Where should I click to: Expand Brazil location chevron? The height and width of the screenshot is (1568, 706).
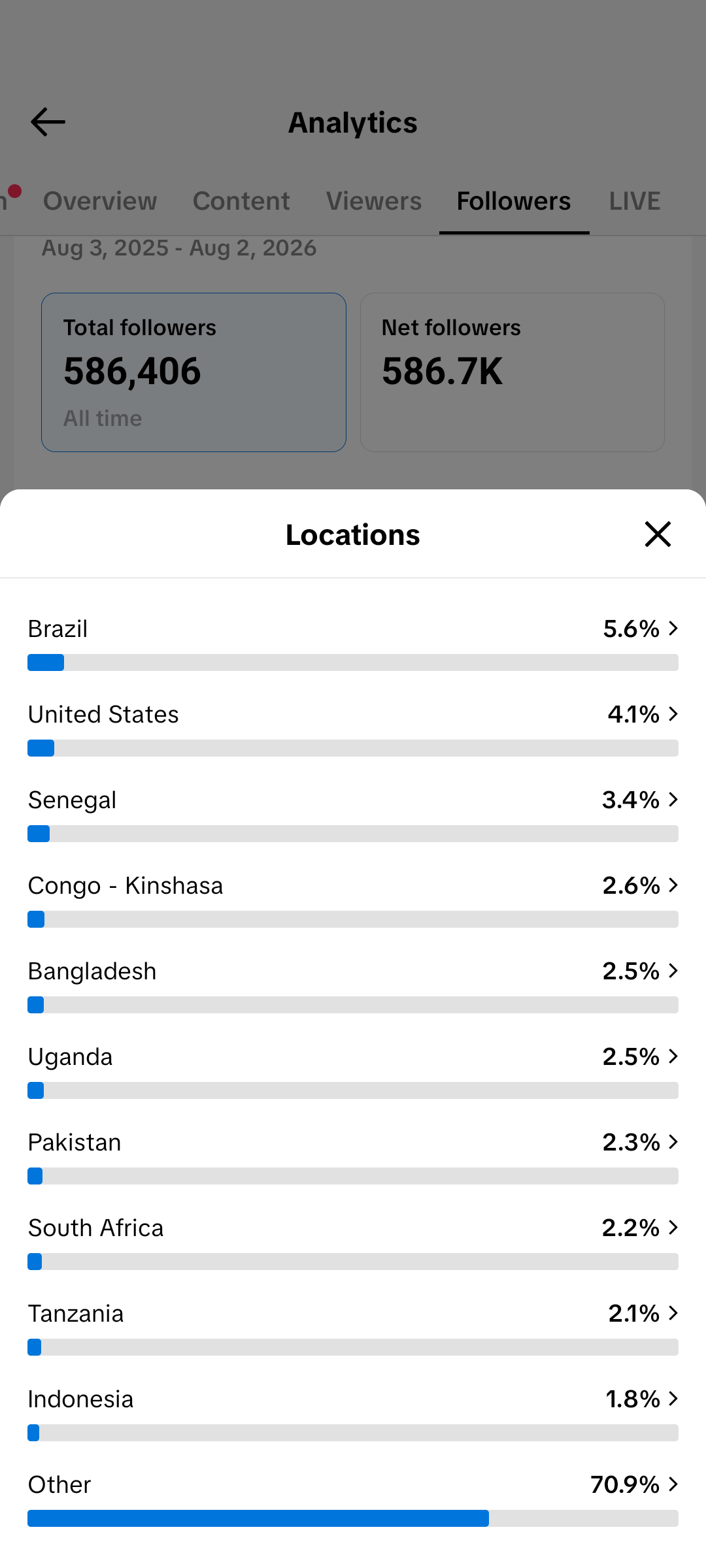673,629
